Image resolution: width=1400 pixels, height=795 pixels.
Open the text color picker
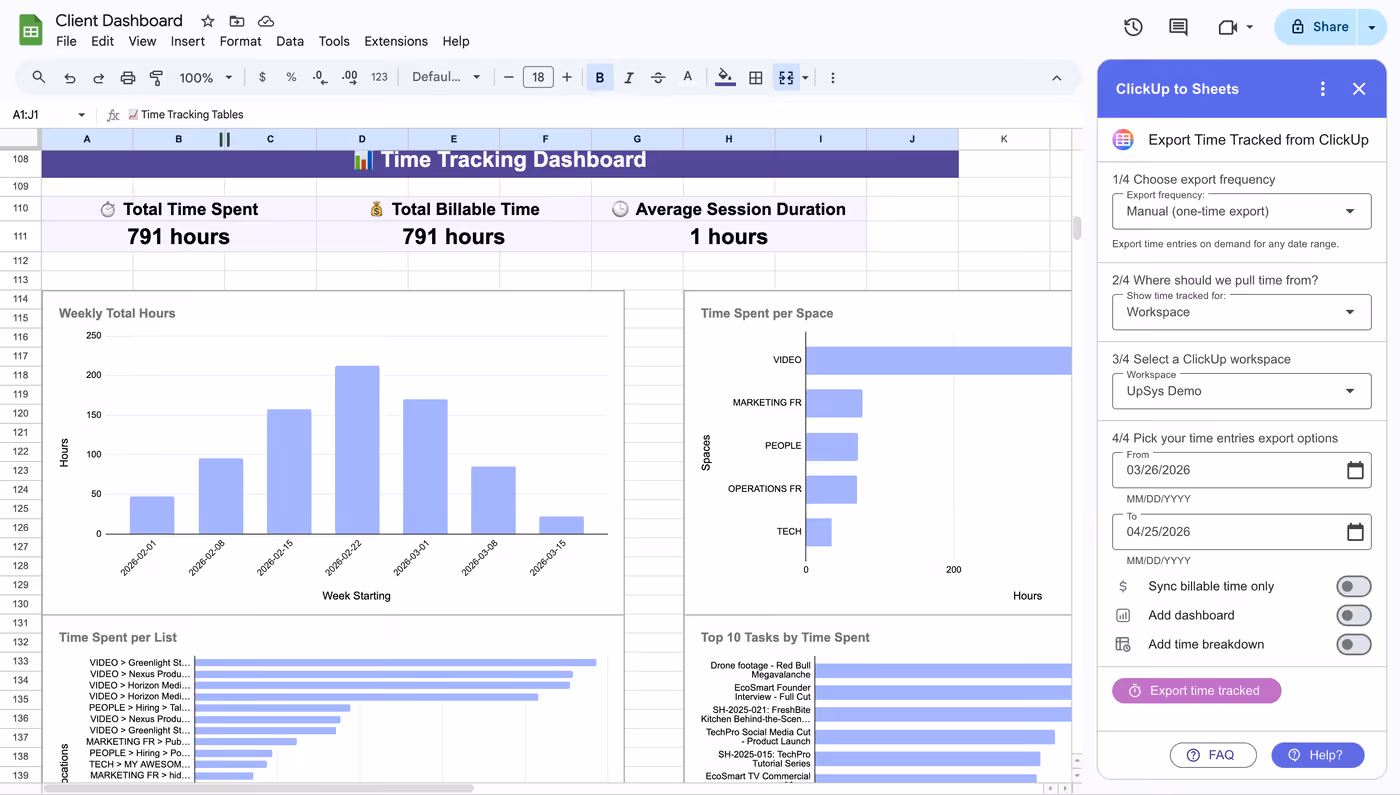687,77
